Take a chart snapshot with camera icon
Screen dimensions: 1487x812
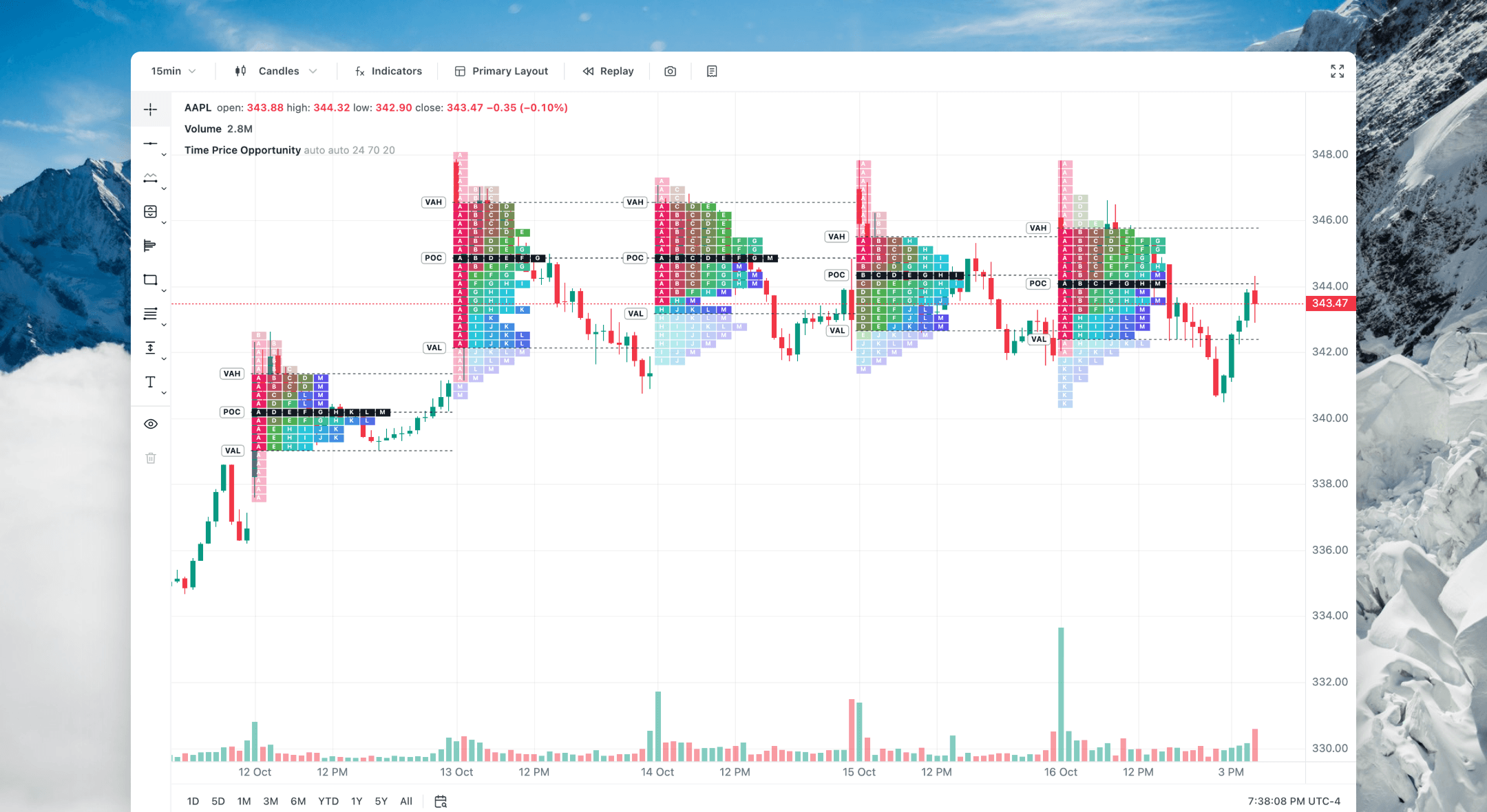pos(670,71)
